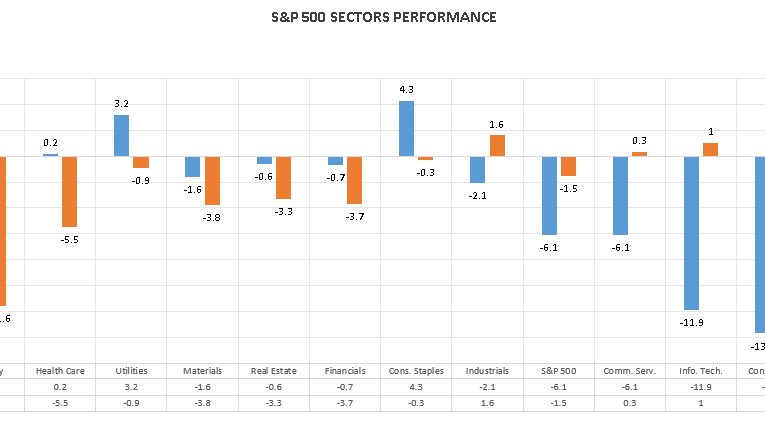Click the 1.6 data label above Industrials bar

[x=497, y=124]
